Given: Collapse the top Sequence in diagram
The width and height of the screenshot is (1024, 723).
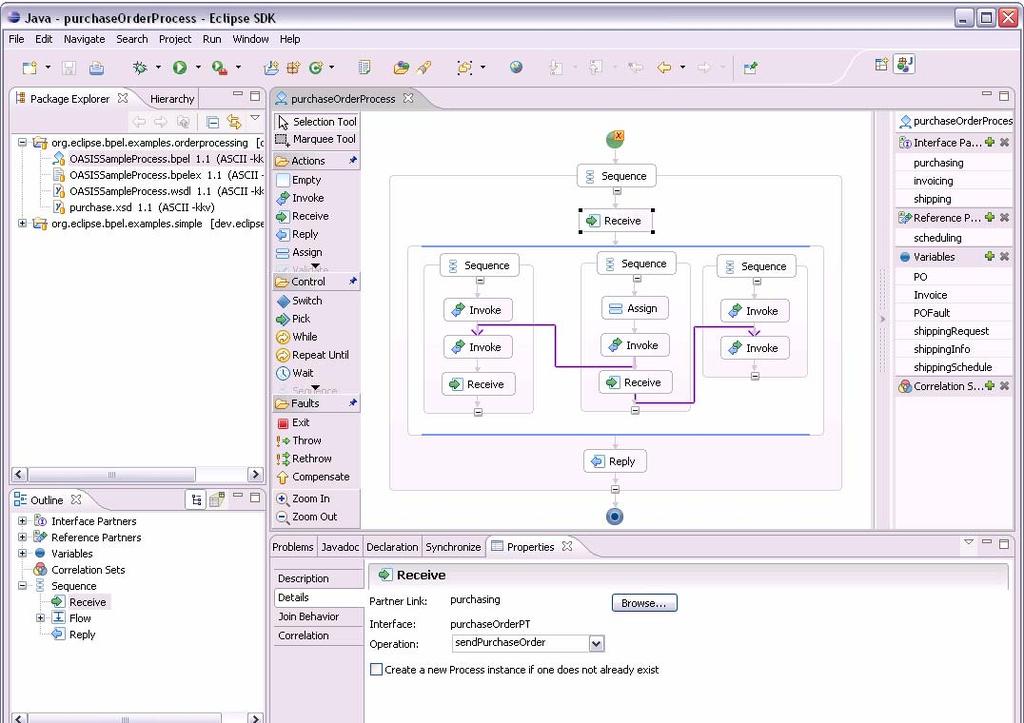Looking at the screenshot, I should tap(616, 191).
